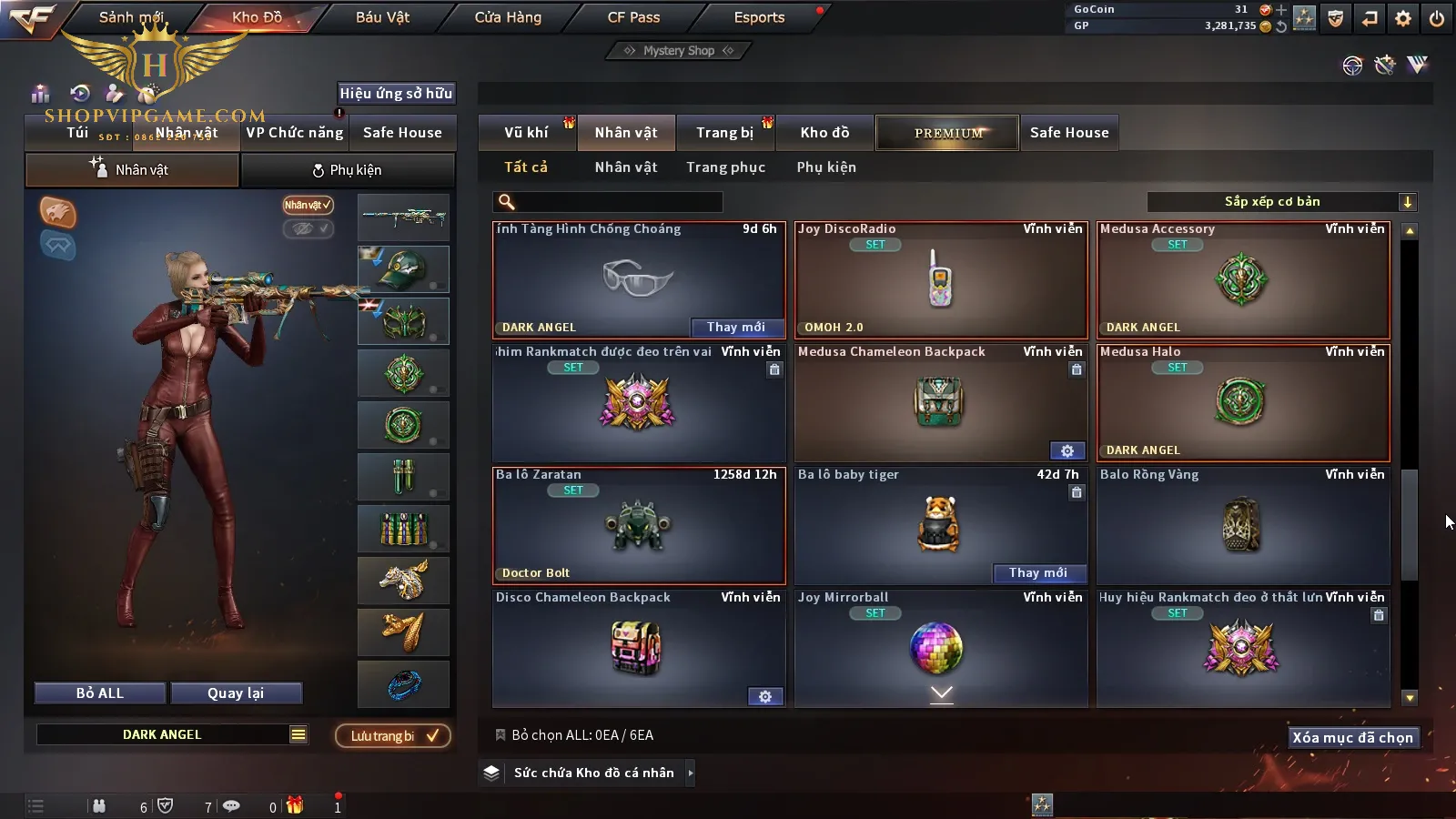
Task: Toggle Nhân vật checkbox on character preview
Action: 308,205
